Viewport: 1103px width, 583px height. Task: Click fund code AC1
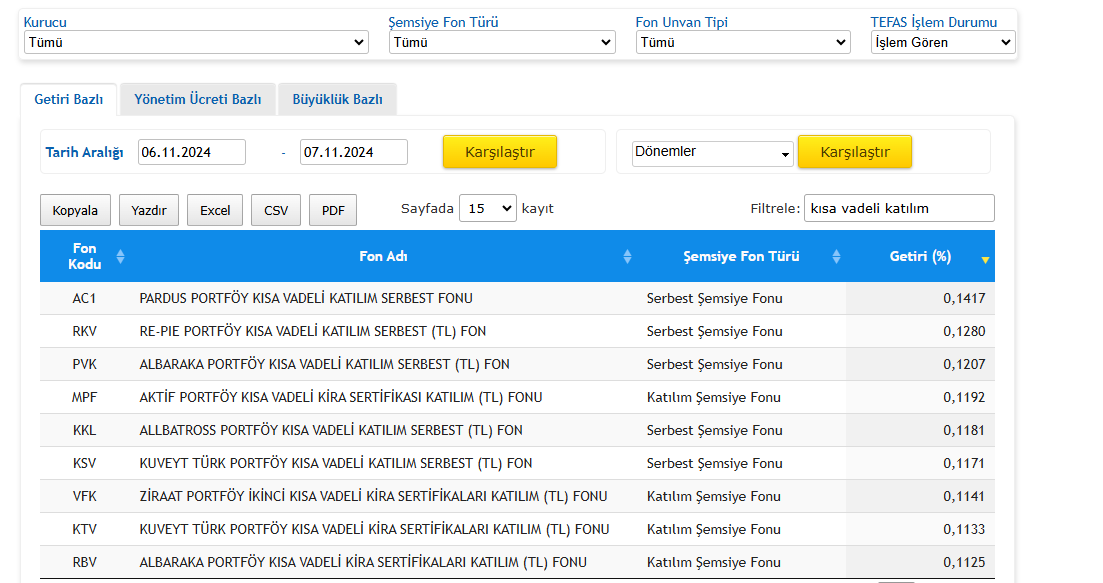point(84,298)
